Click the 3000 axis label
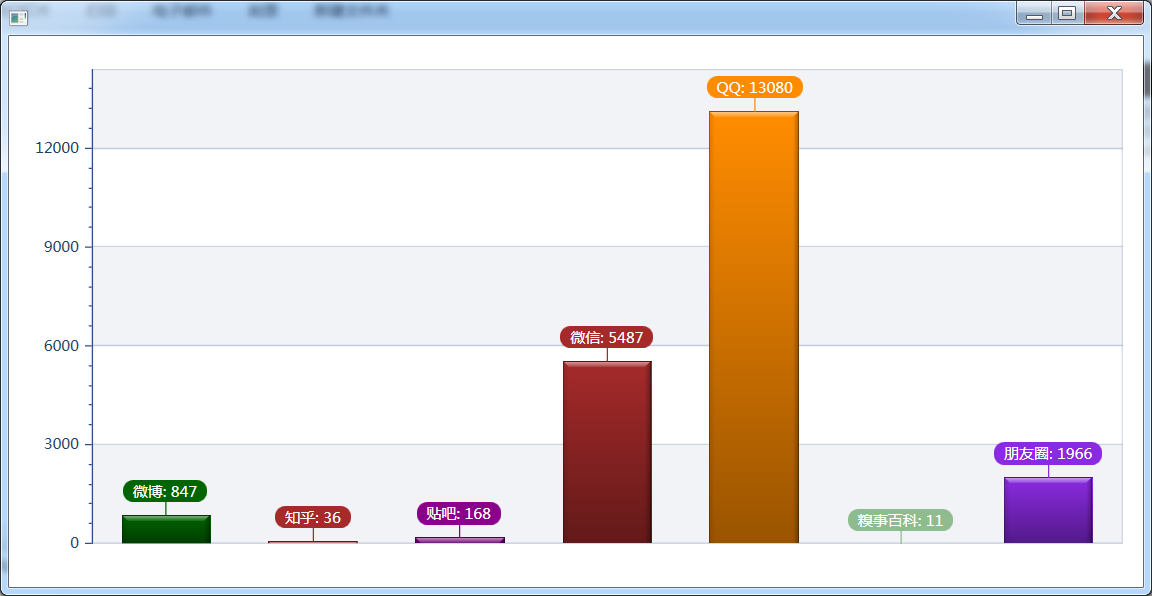The height and width of the screenshot is (596, 1152). click(61, 445)
